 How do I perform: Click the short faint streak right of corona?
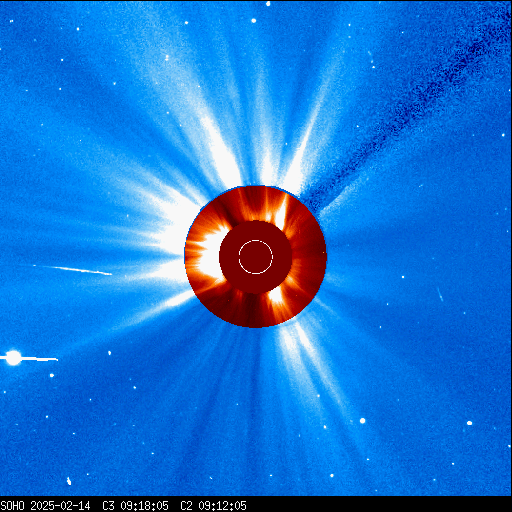point(440,294)
